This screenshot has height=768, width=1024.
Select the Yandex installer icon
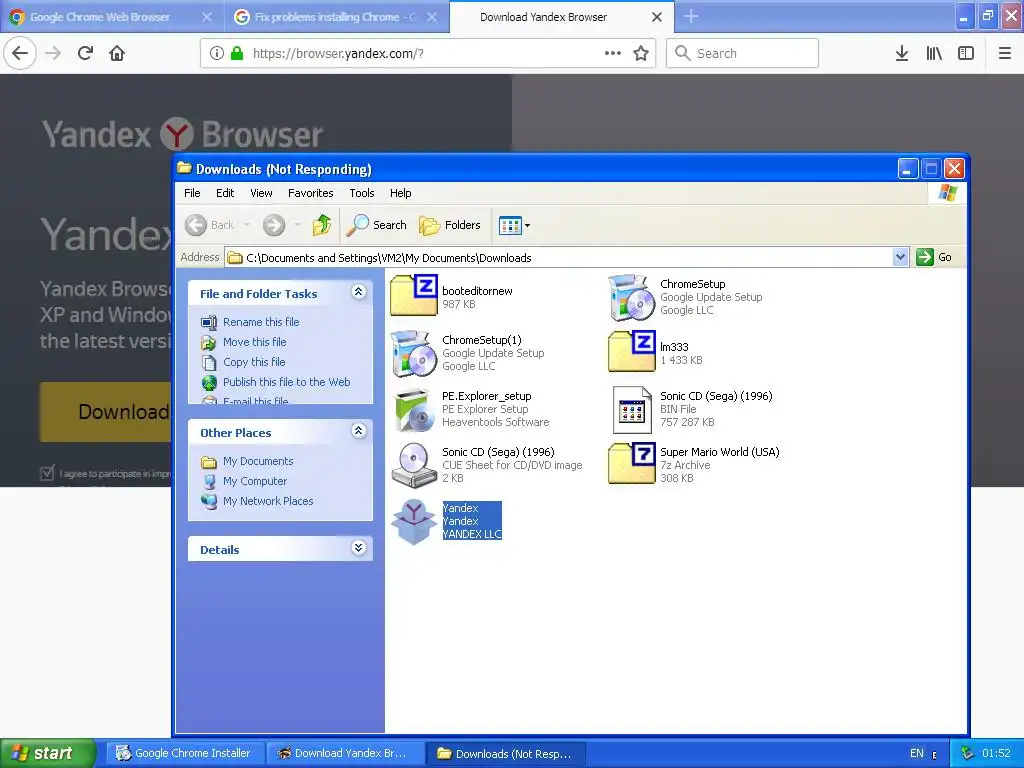point(413,522)
